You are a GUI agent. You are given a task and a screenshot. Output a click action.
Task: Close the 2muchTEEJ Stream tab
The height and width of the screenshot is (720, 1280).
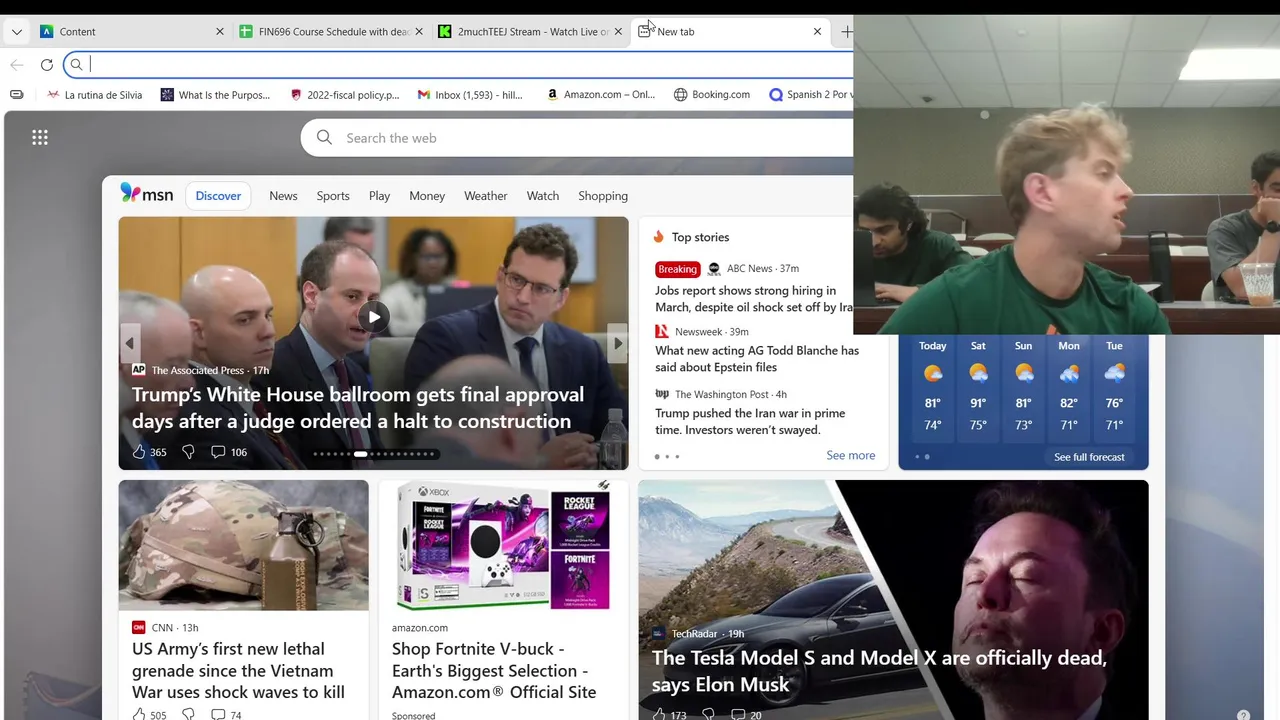[618, 32]
